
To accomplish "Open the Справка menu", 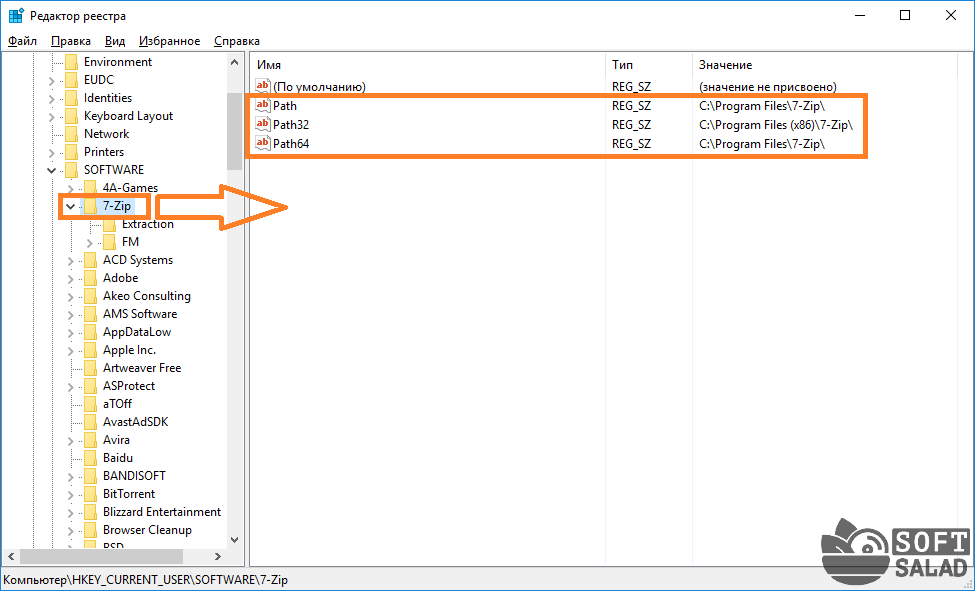I will click(x=237, y=41).
